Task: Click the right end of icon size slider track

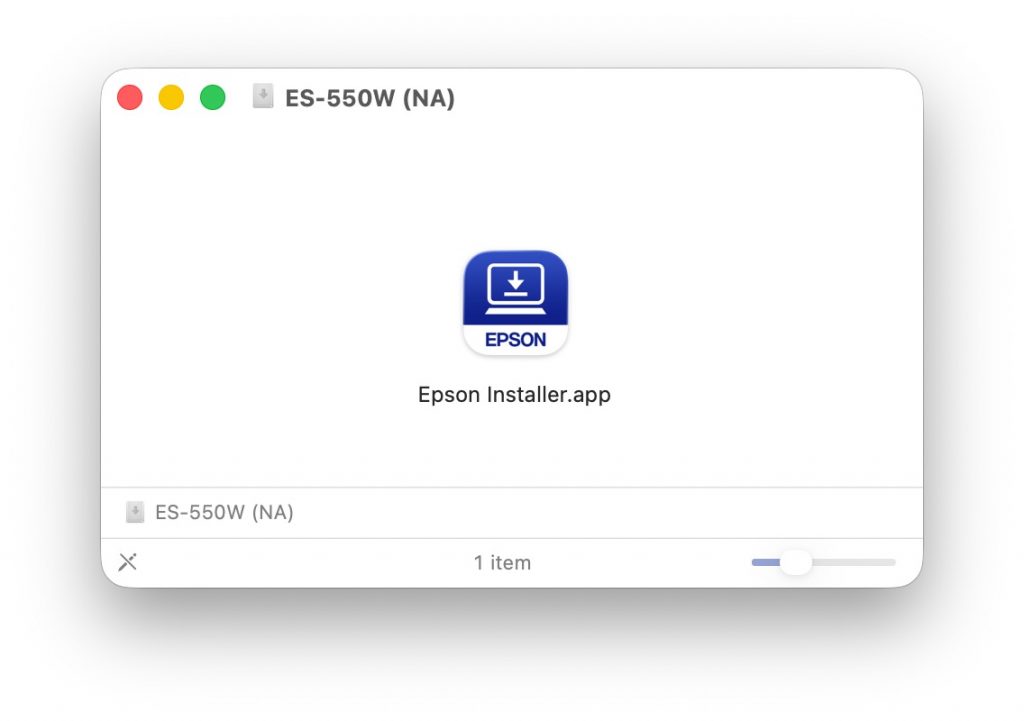Action: tap(891, 562)
